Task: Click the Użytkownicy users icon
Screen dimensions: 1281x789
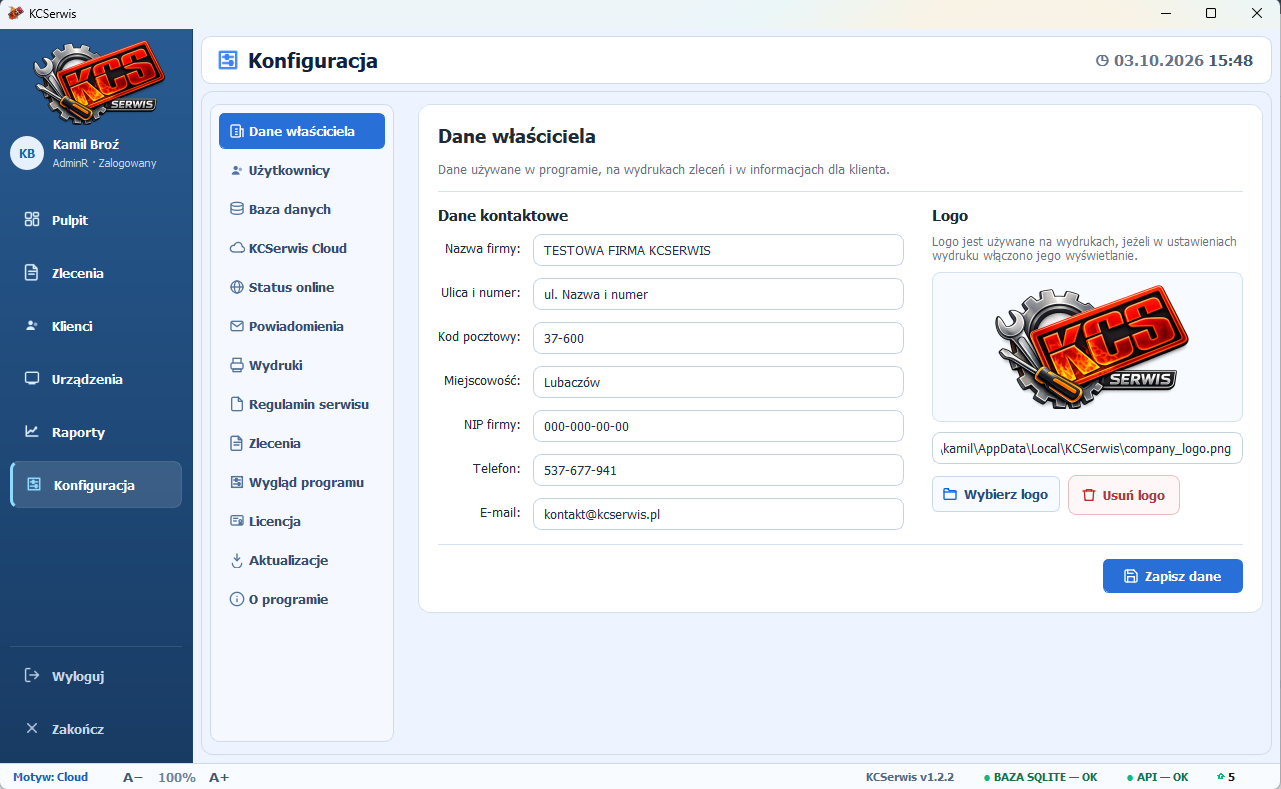Action: (237, 170)
